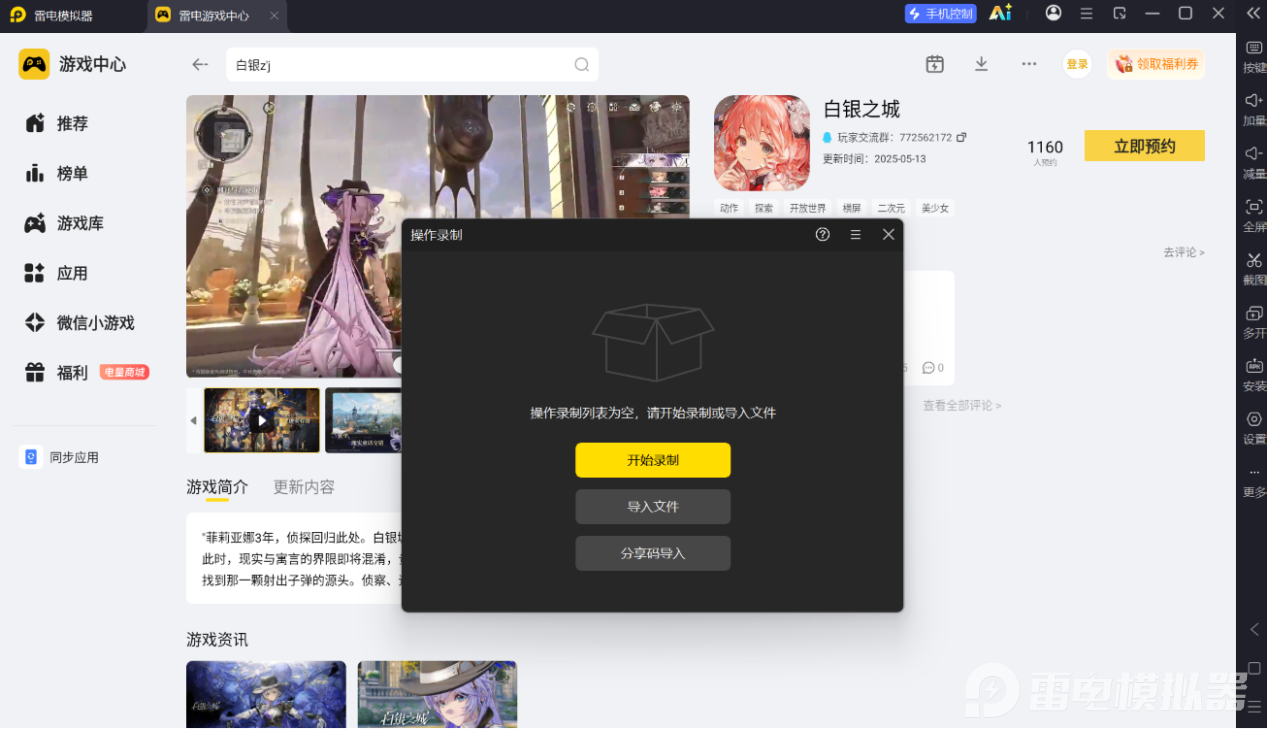Click 开始录制 in 操作录制 dialog
This screenshot has width=1267, height=729.
click(653, 460)
